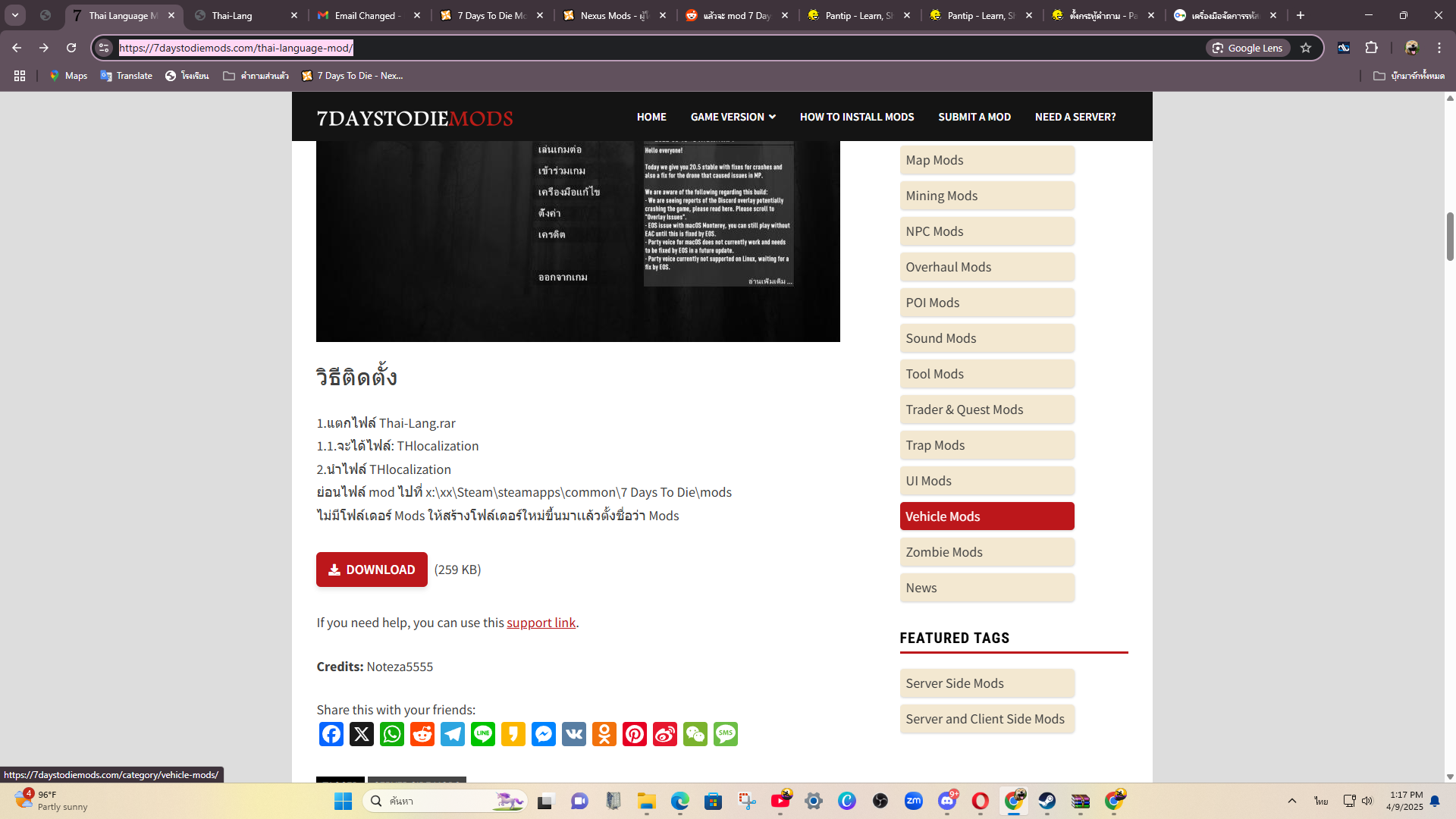Open the Vehicle Mods category
The width and height of the screenshot is (1456, 819).
[x=987, y=516]
